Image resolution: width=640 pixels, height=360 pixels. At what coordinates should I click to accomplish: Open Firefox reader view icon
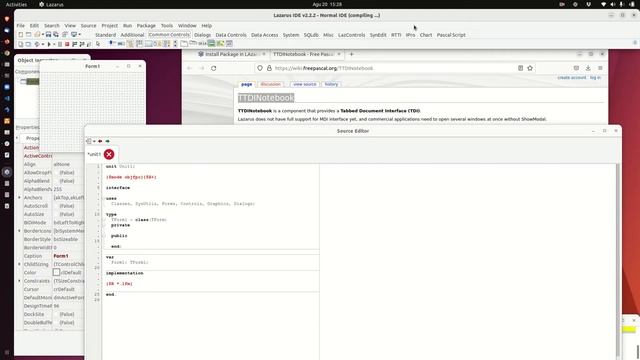click(x=520, y=68)
